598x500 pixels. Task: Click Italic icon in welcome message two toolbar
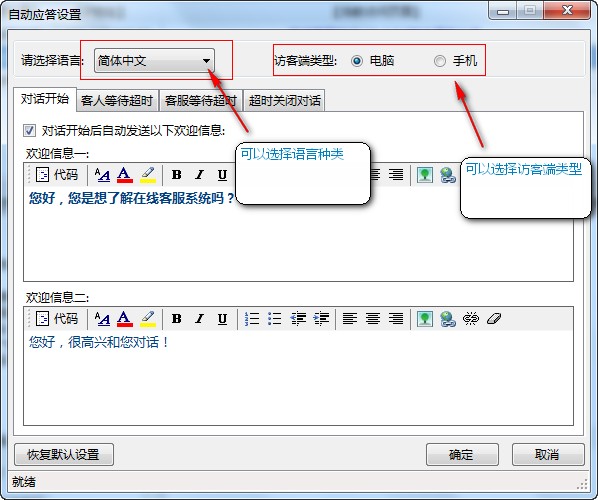[x=199, y=318]
